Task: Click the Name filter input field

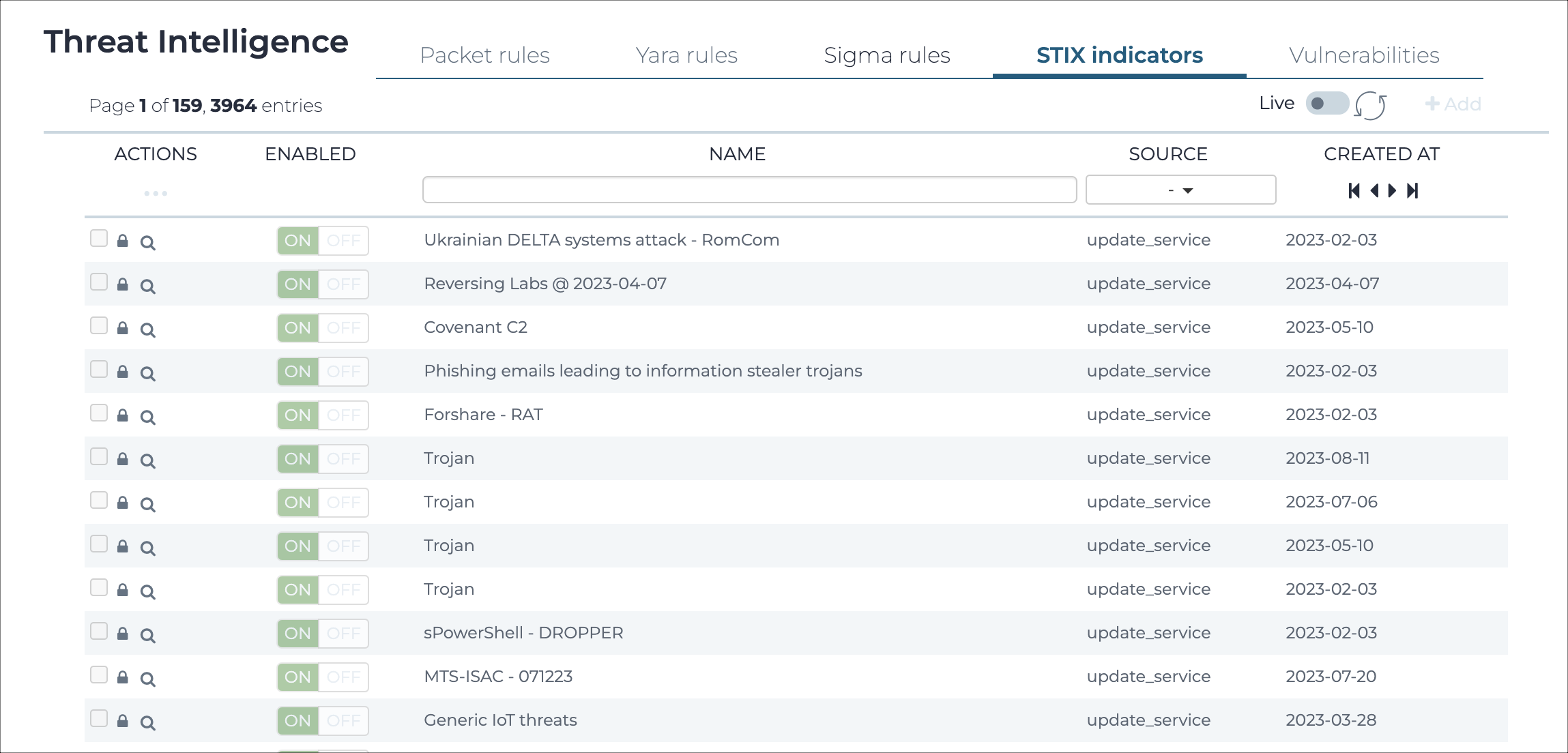Action: (x=749, y=190)
